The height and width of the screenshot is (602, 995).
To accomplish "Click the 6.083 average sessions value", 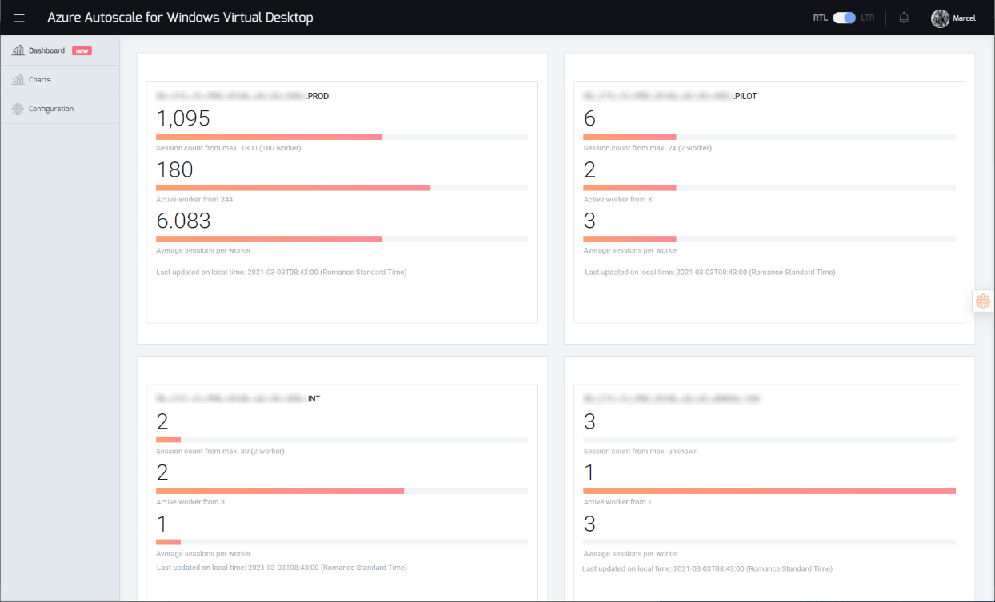I will click(183, 221).
